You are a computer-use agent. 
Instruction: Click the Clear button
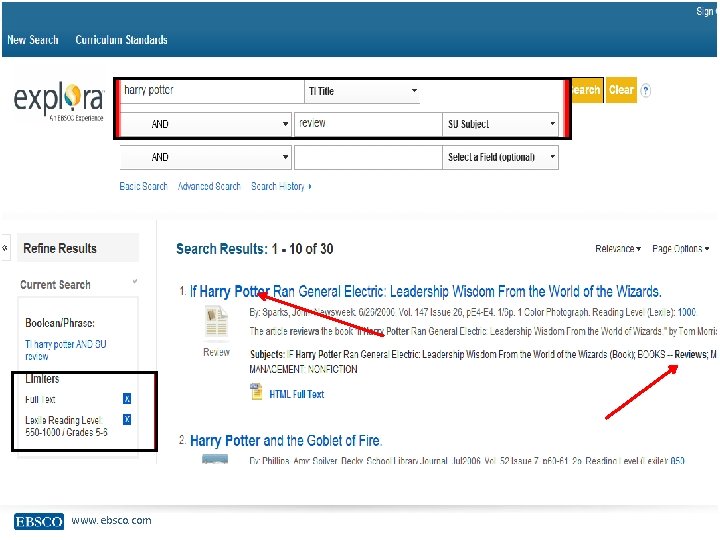(x=621, y=90)
